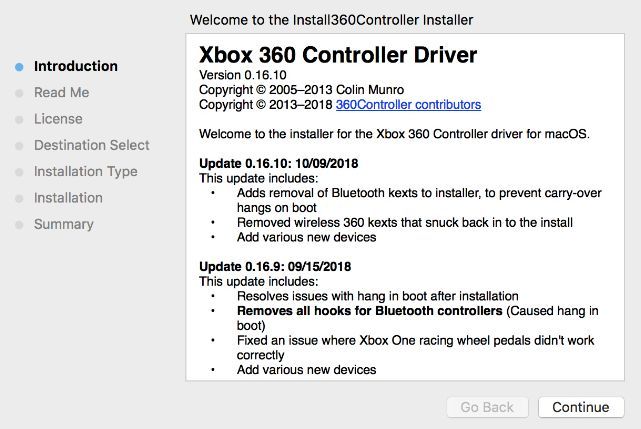Click the Summary step bullet dot
Image resolution: width=641 pixels, height=429 pixels.
(x=19, y=225)
